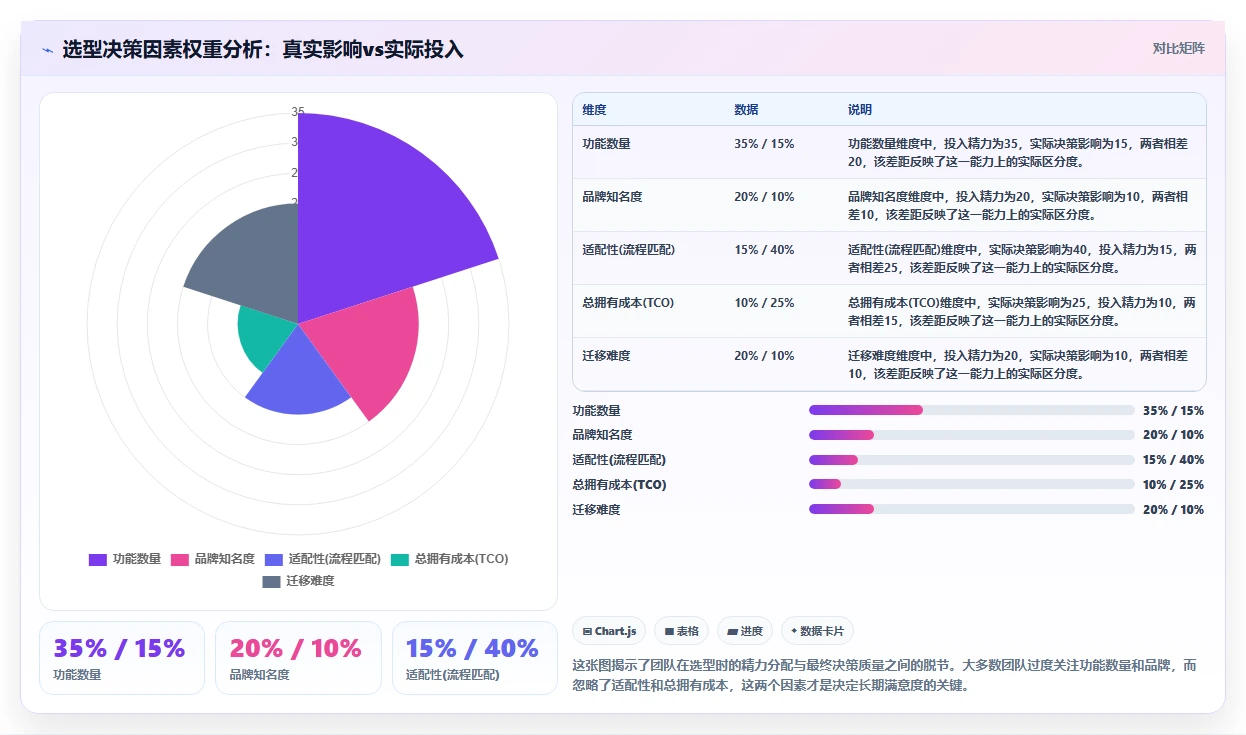Click the 适配性(流程匹配) progress bar
This screenshot has height=735, width=1246.
click(x=972, y=460)
